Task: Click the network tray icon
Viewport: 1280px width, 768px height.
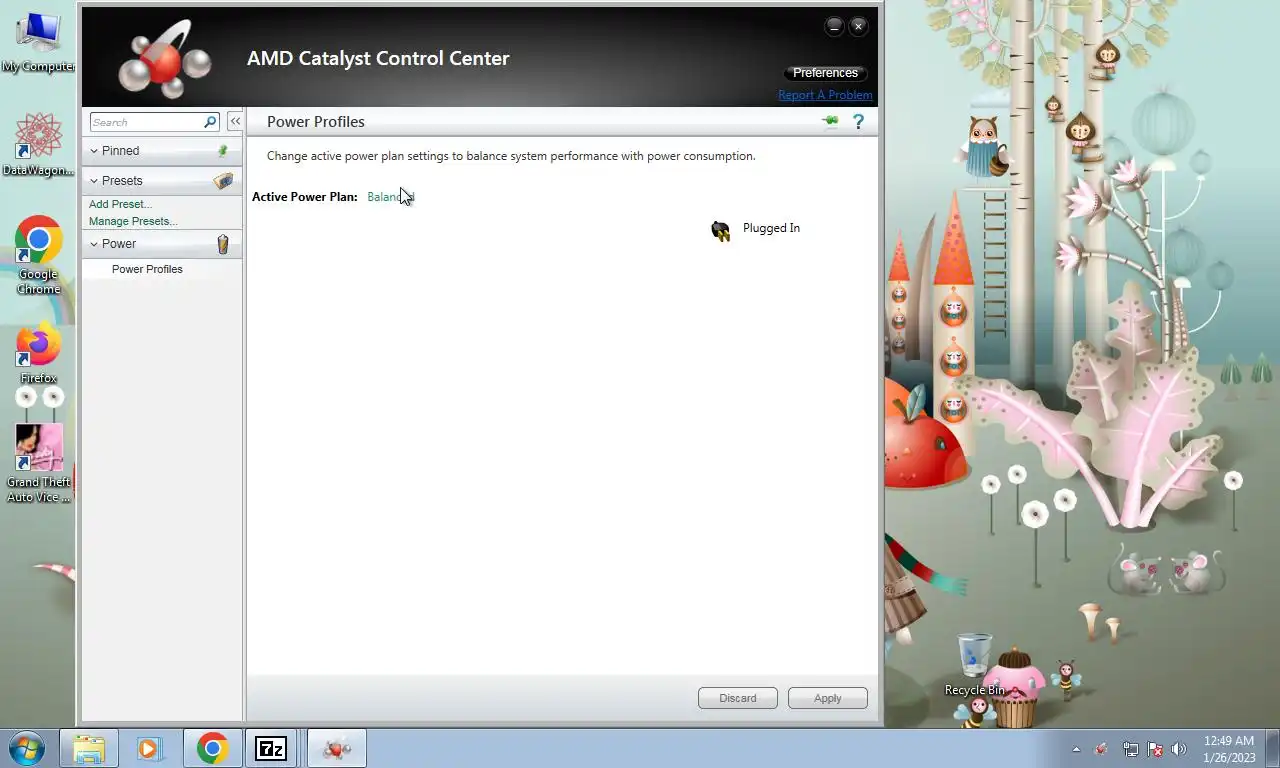Action: point(1130,749)
